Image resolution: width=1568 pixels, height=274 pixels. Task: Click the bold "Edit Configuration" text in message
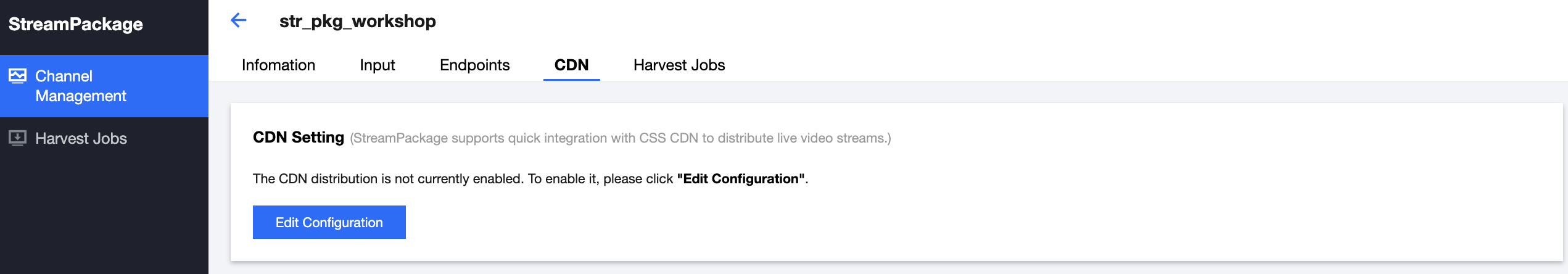point(741,179)
